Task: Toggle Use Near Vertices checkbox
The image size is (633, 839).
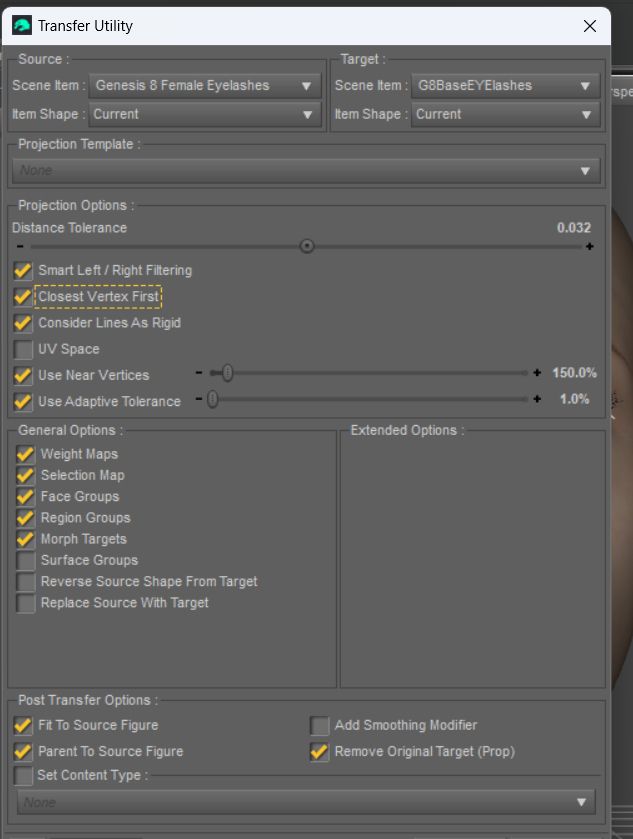Action: [x=22, y=375]
